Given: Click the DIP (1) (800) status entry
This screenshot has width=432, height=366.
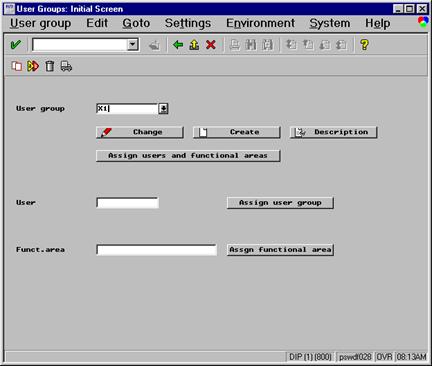Looking at the screenshot, I should tap(310, 357).
